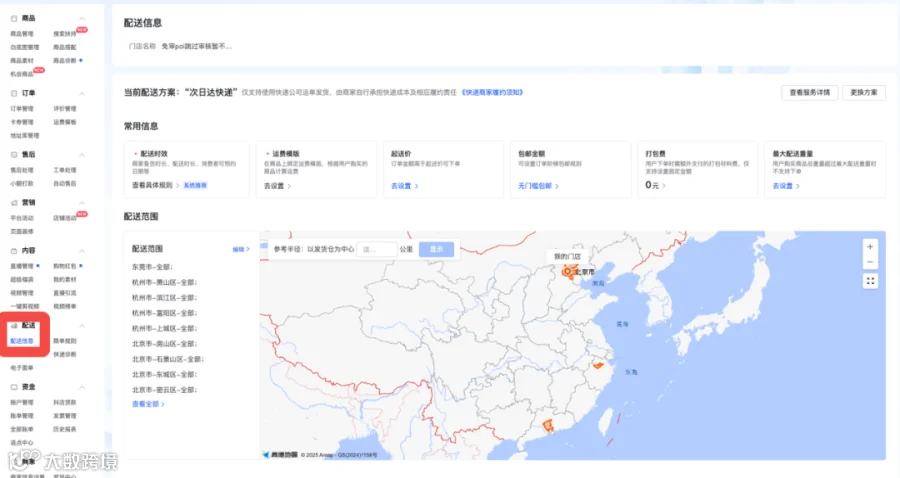
Task: Open 平台活动 in the sidebar
Action: coord(22,218)
